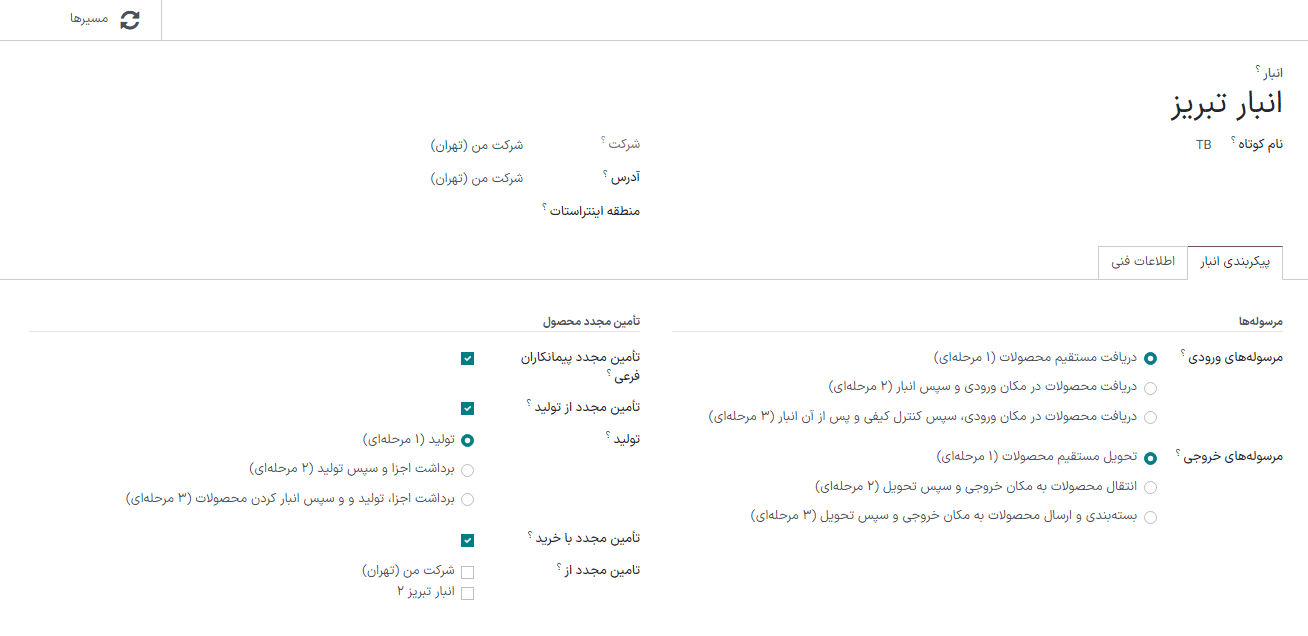Select two-step receipt radio option (۲ مرحله‌ای)
The image size is (1308, 636).
point(1151,388)
